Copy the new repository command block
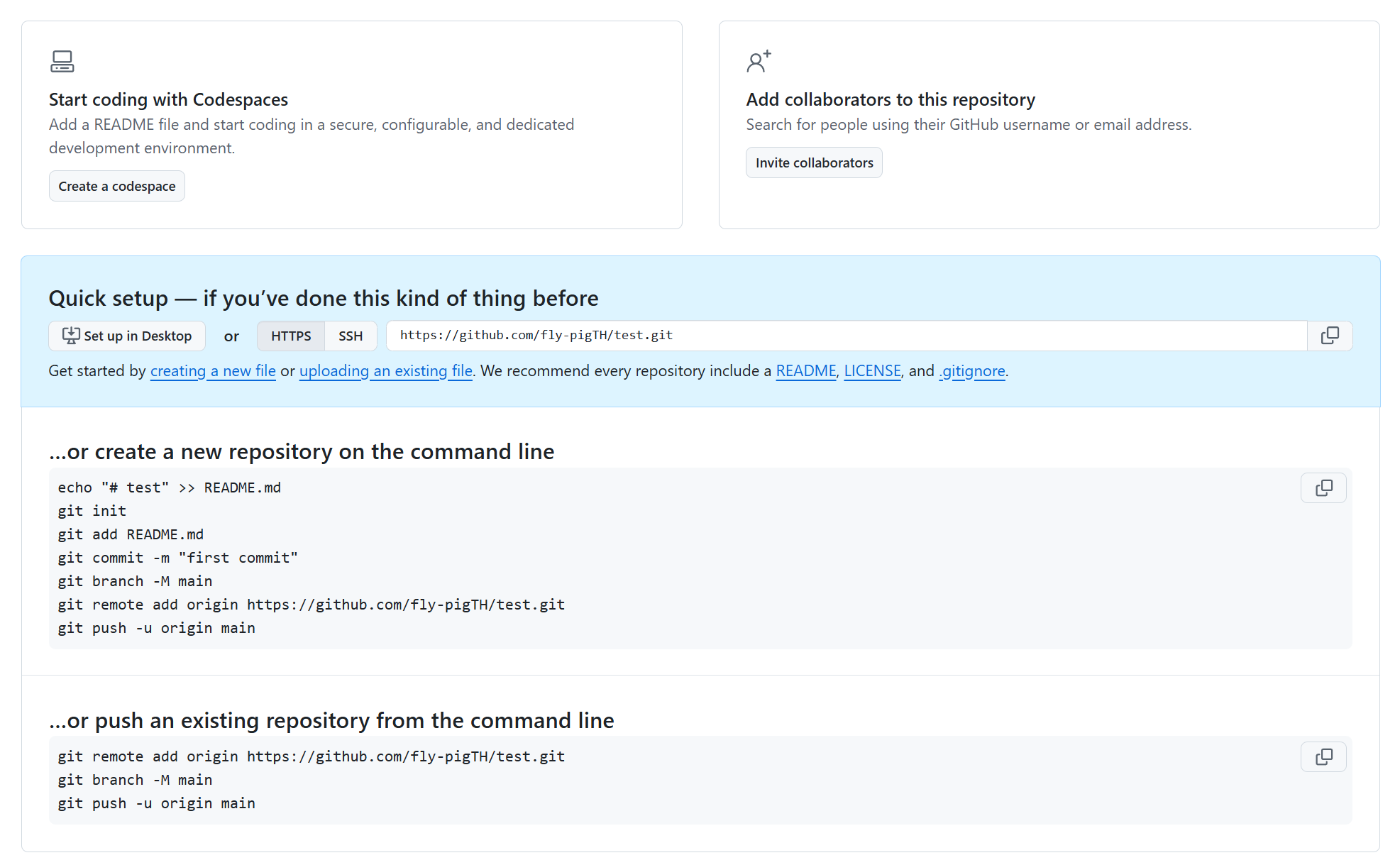The height and width of the screenshot is (865, 1400). [x=1323, y=488]
